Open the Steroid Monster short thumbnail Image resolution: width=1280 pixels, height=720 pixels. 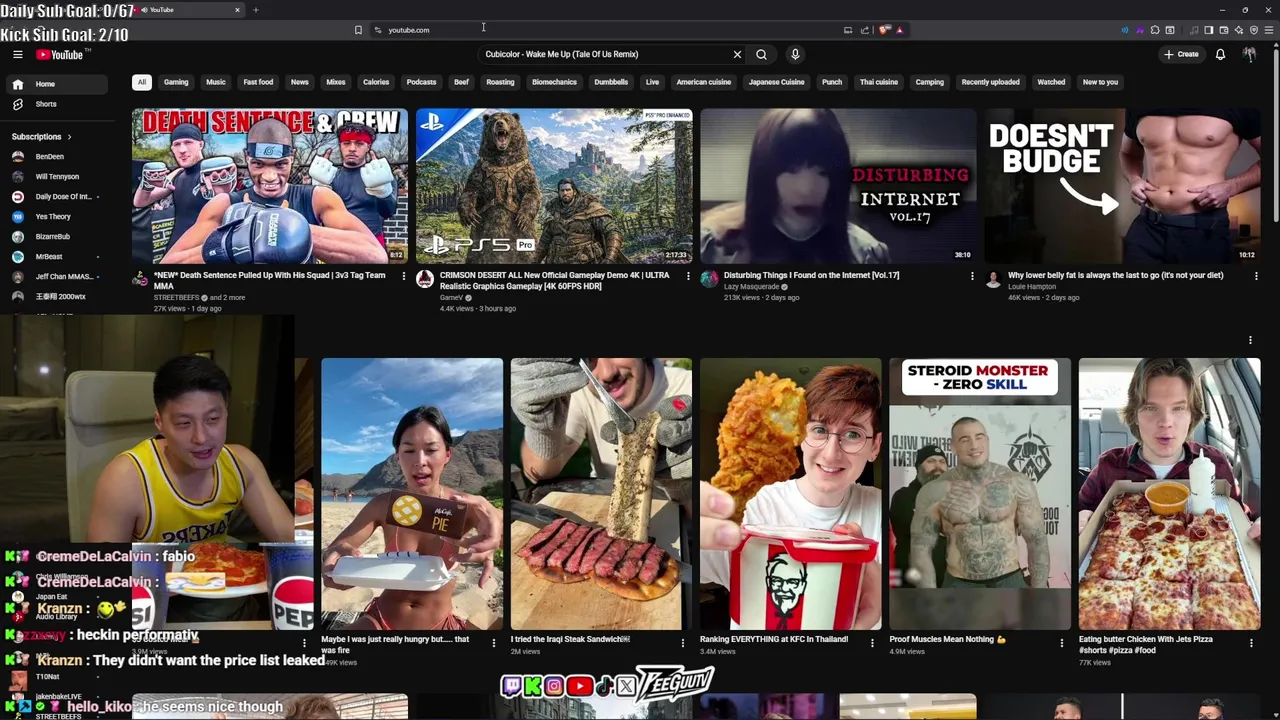(980, 494)
